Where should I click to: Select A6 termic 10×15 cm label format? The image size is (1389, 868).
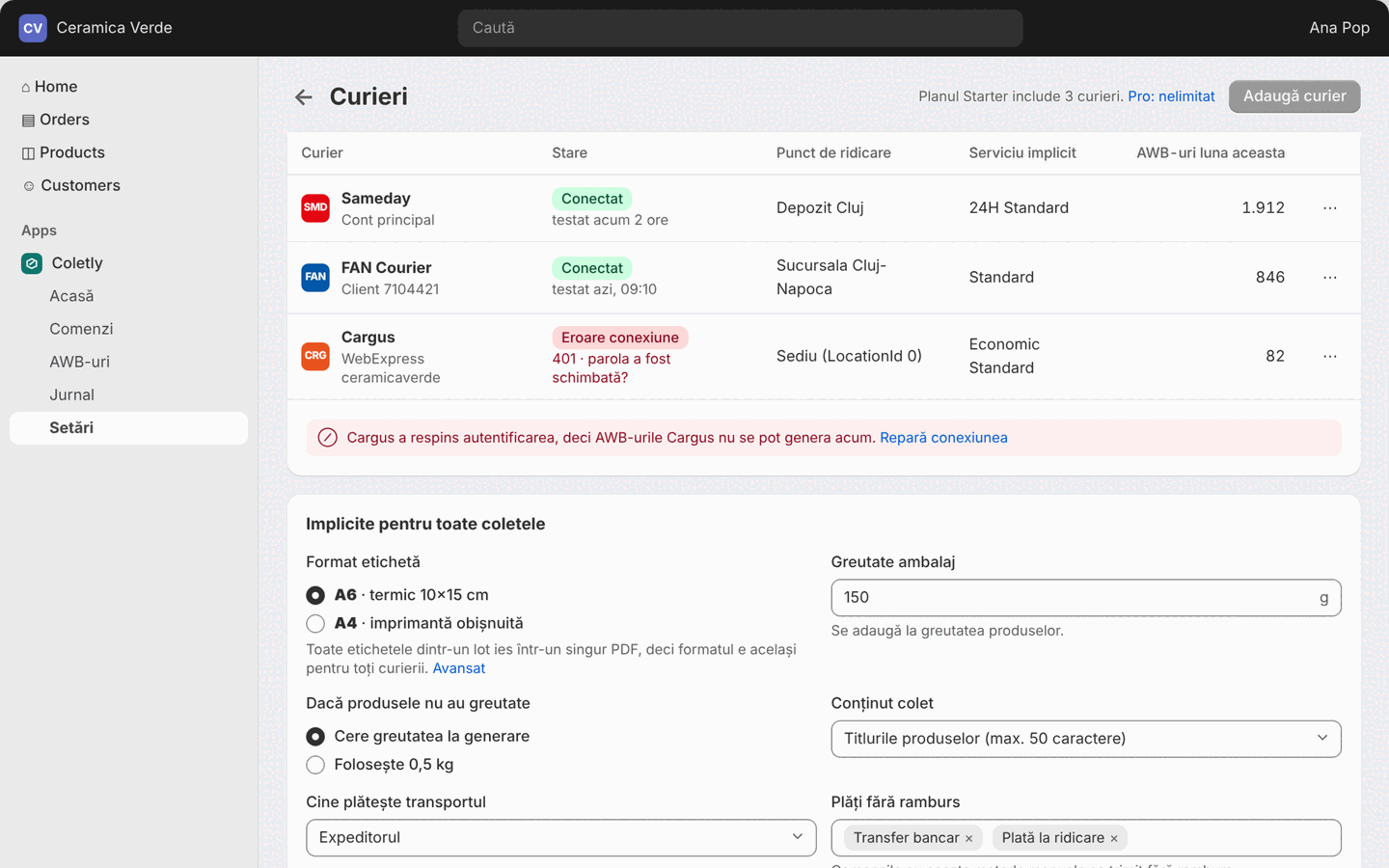pyautogui.click(x=315, y=595)
